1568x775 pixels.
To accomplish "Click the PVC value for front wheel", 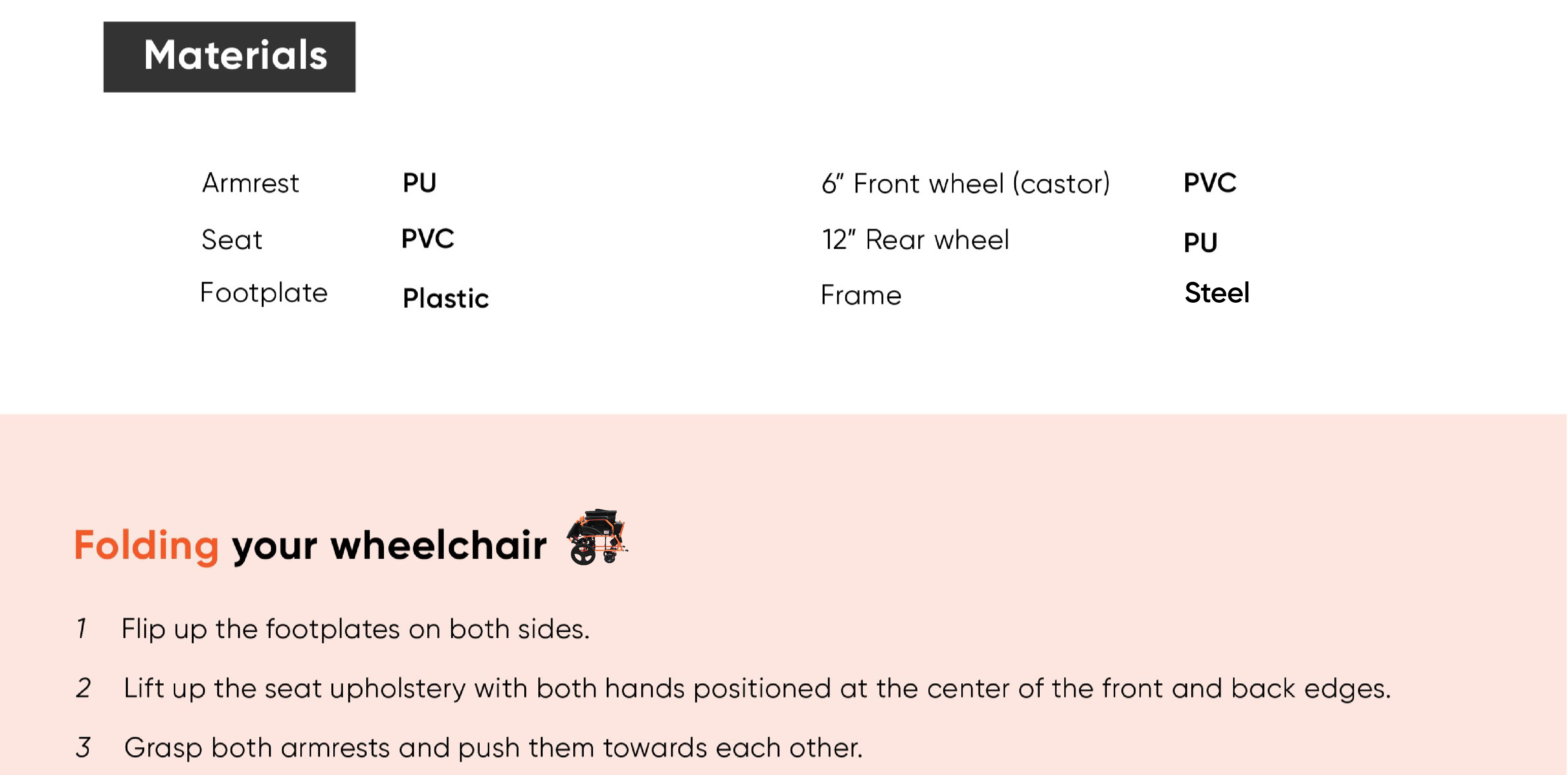I will (1209, 182).
